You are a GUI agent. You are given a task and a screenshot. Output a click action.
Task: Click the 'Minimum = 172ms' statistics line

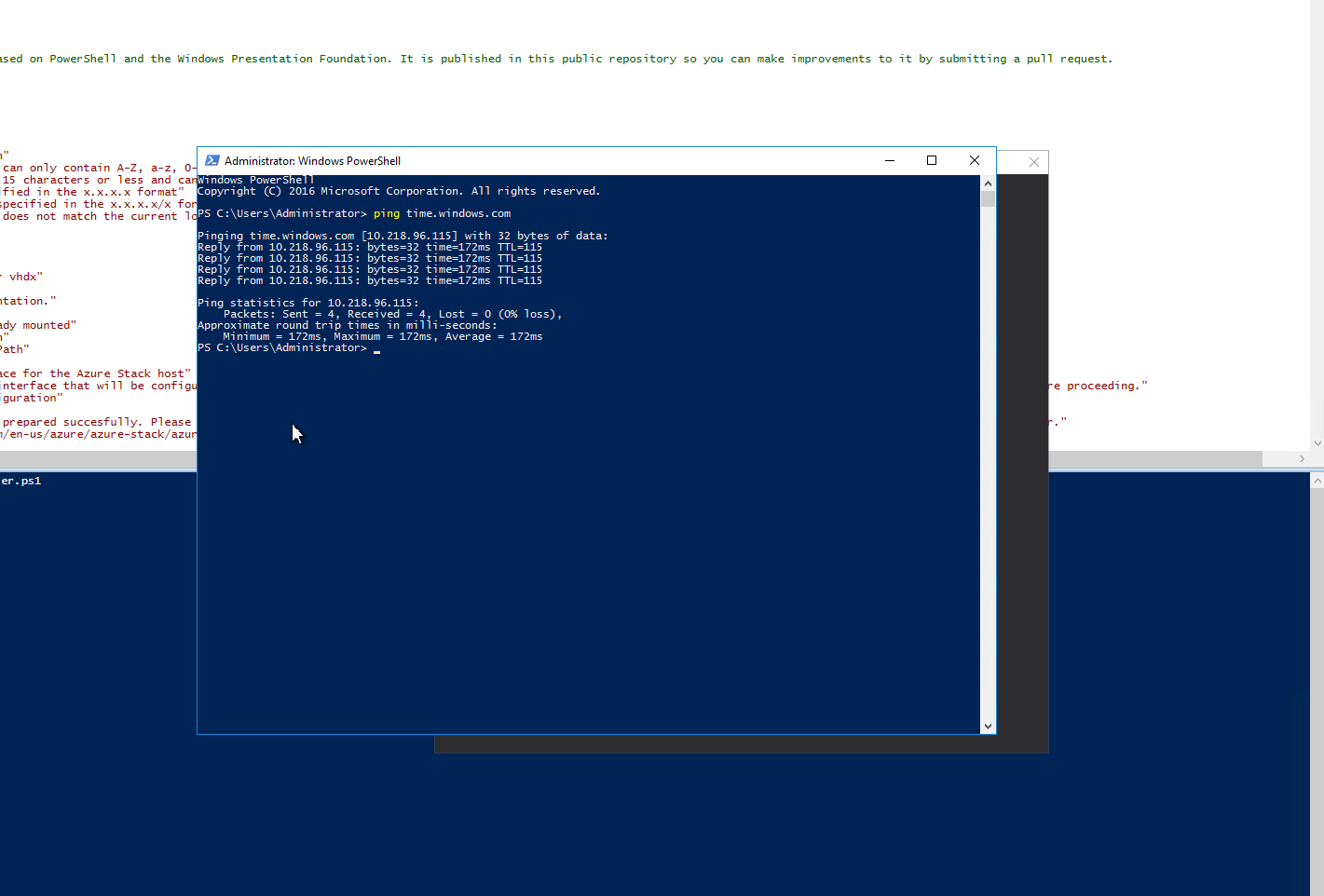(383, 336)
